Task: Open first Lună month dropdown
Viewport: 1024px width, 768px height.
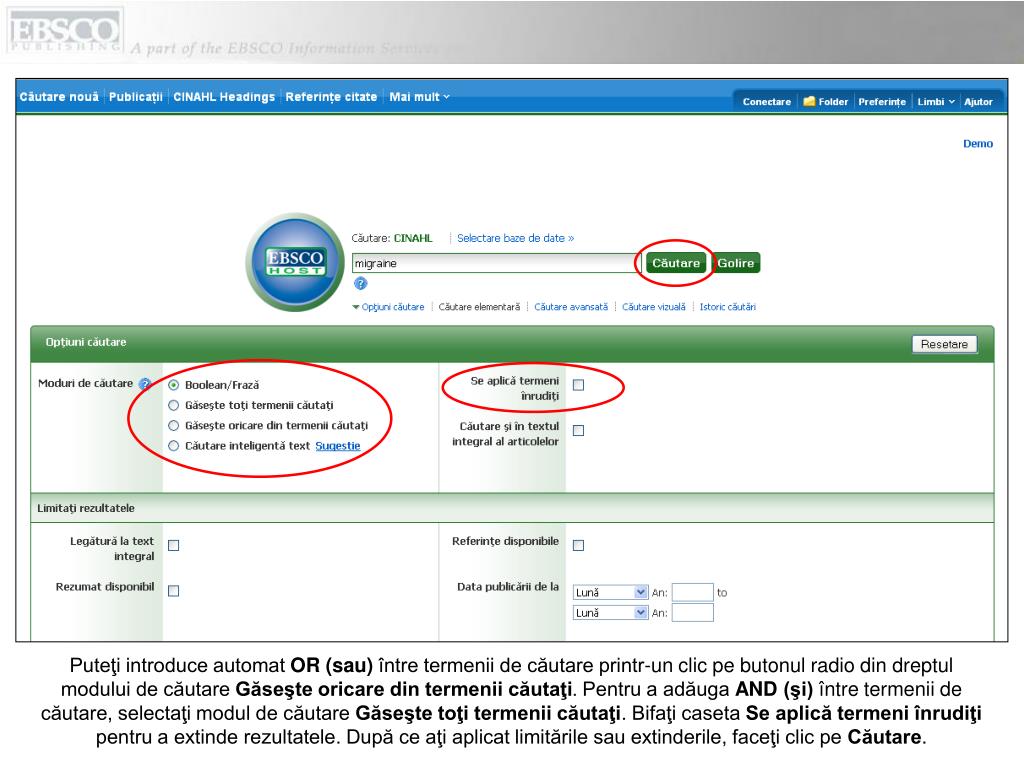Action: 611,592
